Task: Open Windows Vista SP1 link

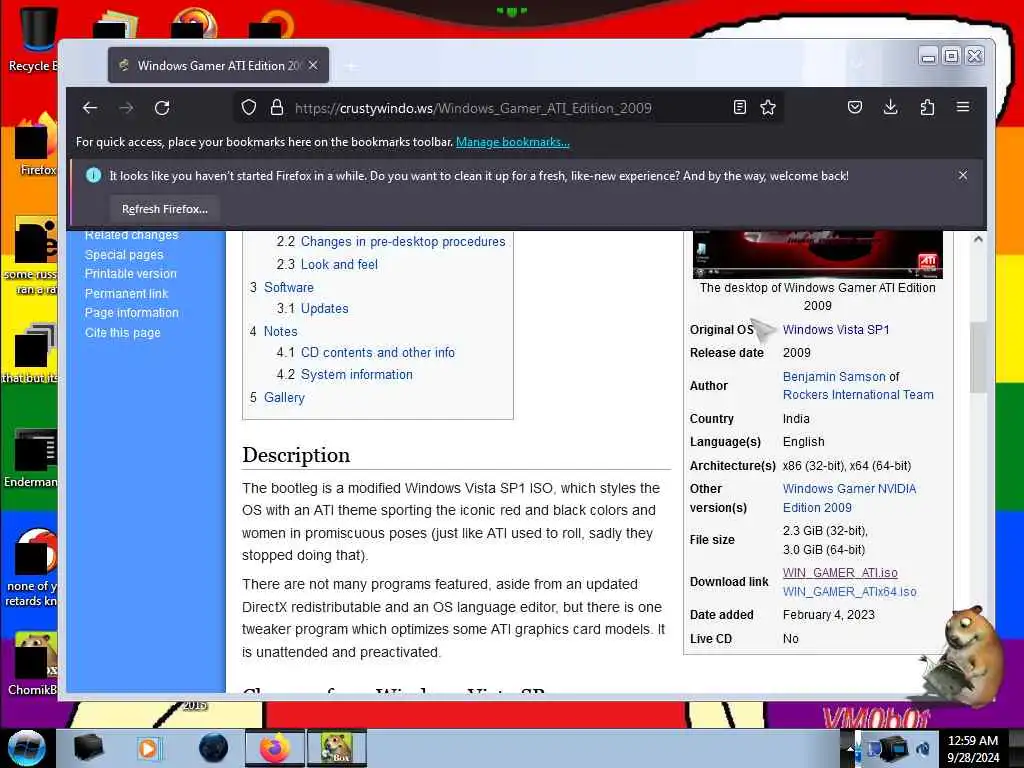Action: click(836, 330)
